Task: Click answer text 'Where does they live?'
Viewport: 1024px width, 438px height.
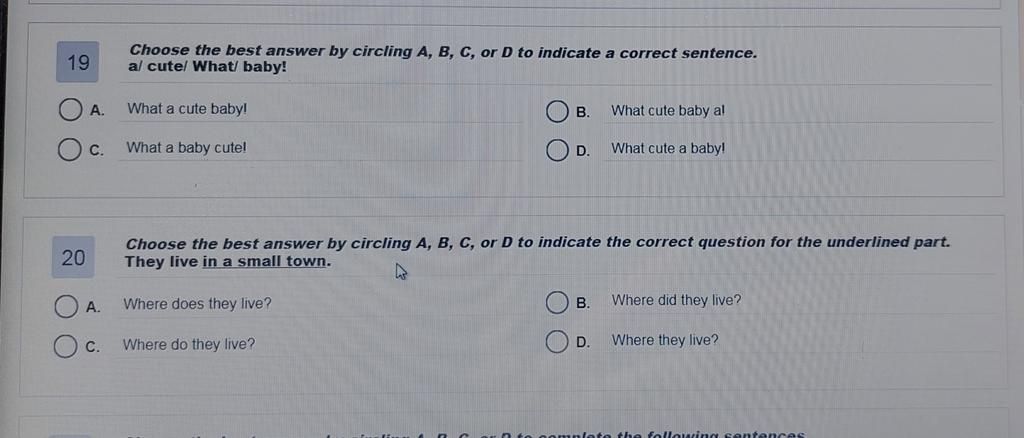Action: click(197, 304)
